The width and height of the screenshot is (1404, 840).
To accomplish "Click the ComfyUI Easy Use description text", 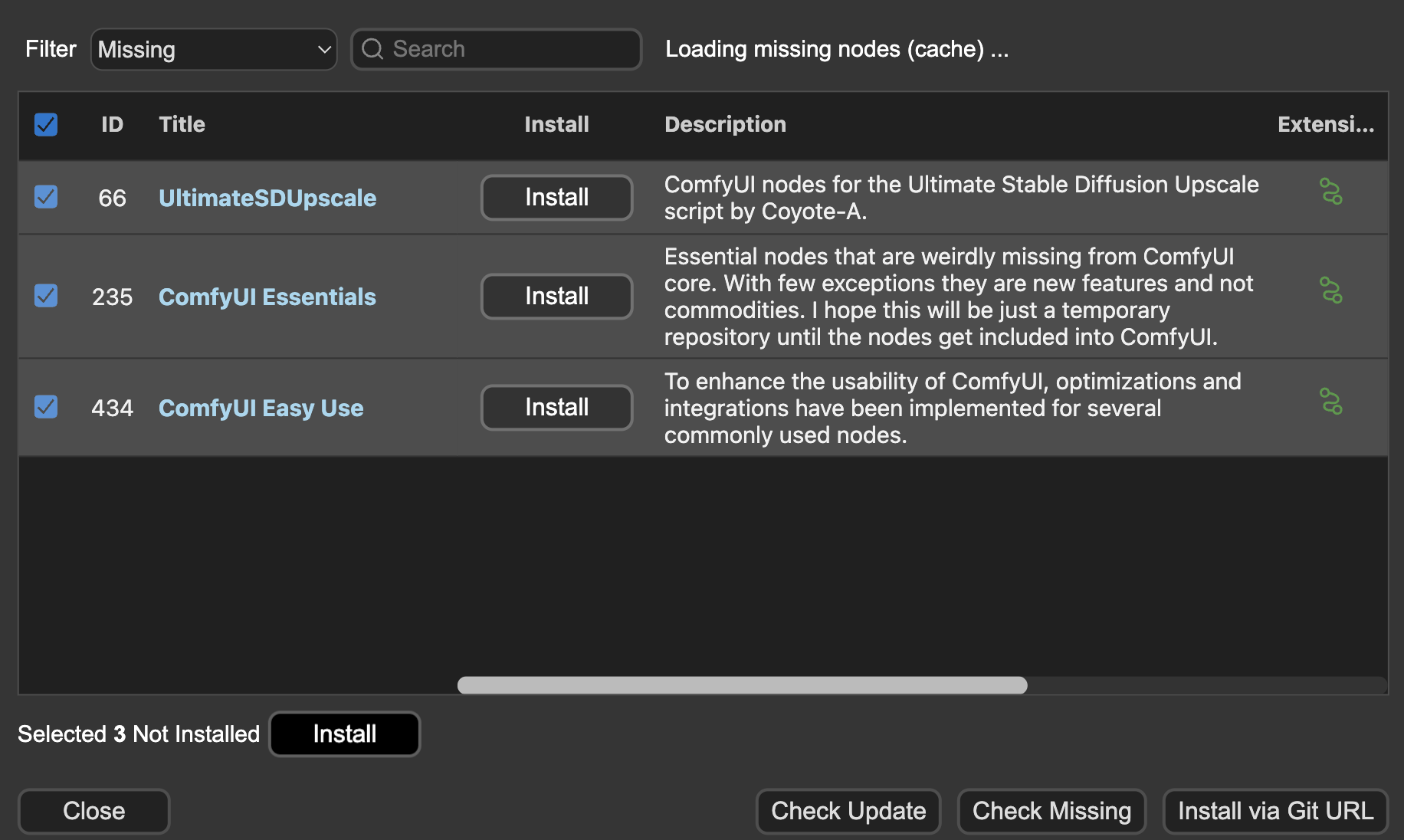I will coord(953,408).
